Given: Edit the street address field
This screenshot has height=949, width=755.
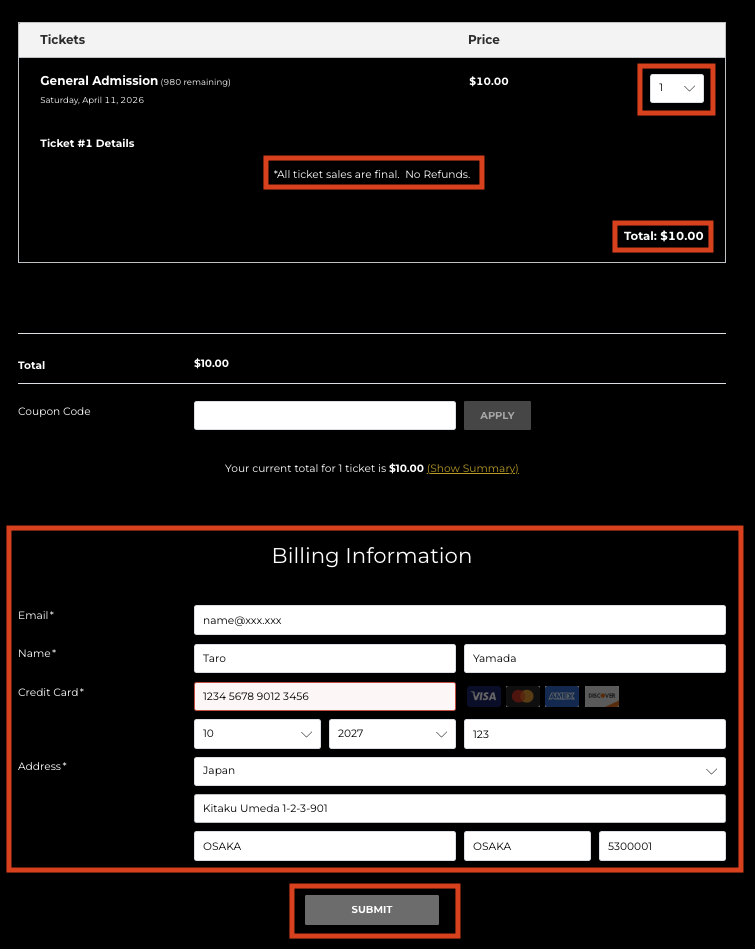Looking at the screenshot, I should click(459, 808).
